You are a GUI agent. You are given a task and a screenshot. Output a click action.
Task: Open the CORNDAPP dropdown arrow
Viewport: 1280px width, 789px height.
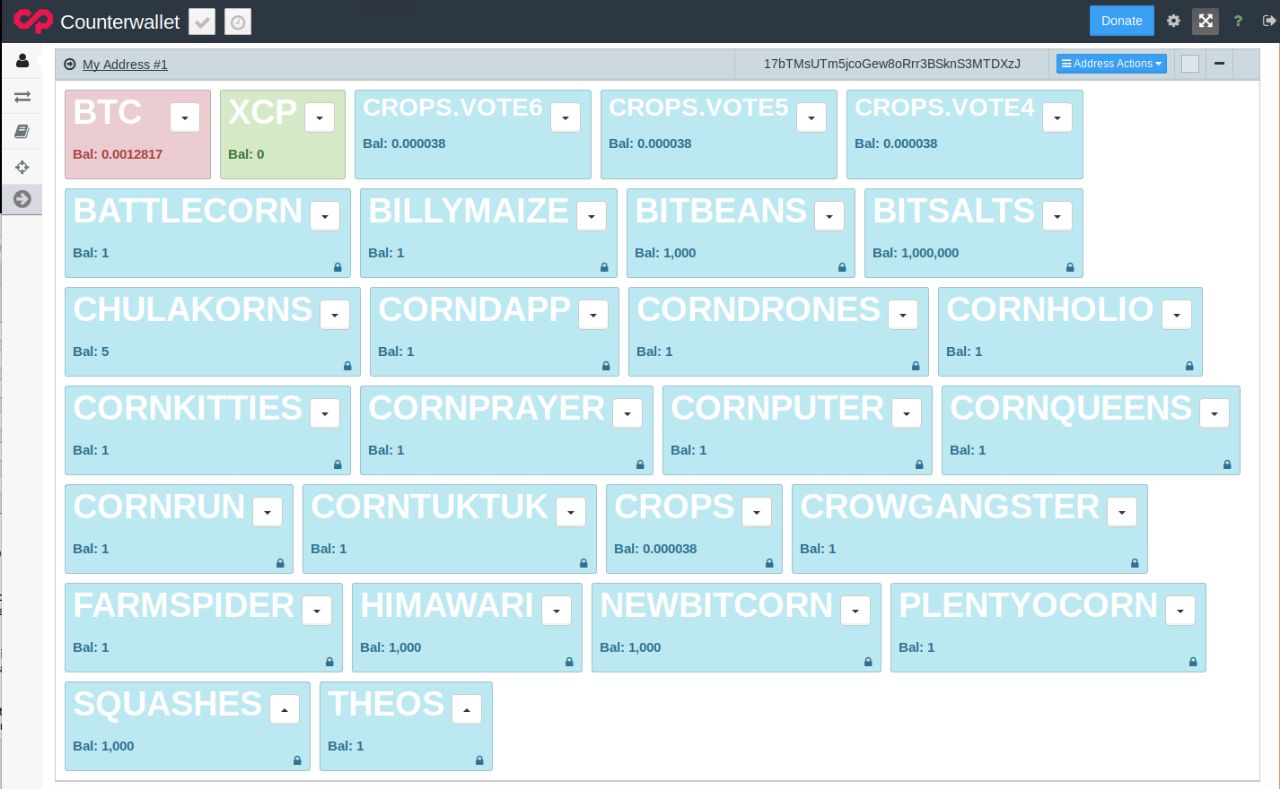[x=593, y=315]
